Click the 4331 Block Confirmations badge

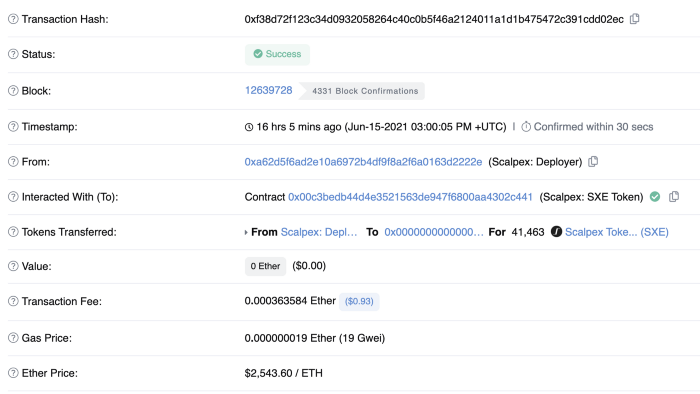click(362, 91)
